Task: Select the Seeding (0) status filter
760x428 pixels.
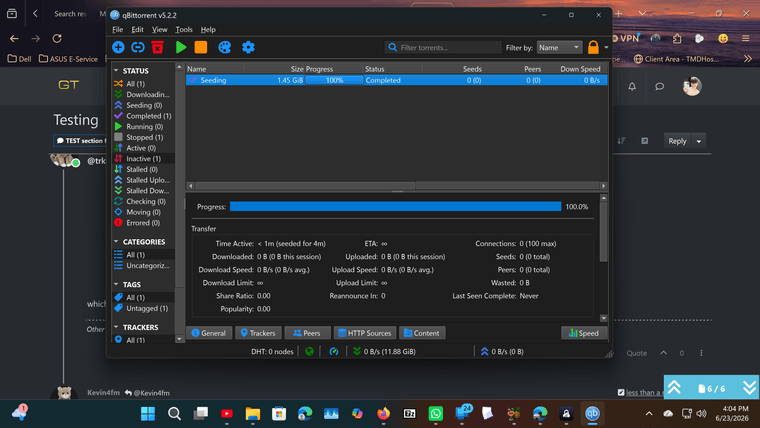Action: pos(143,105)
